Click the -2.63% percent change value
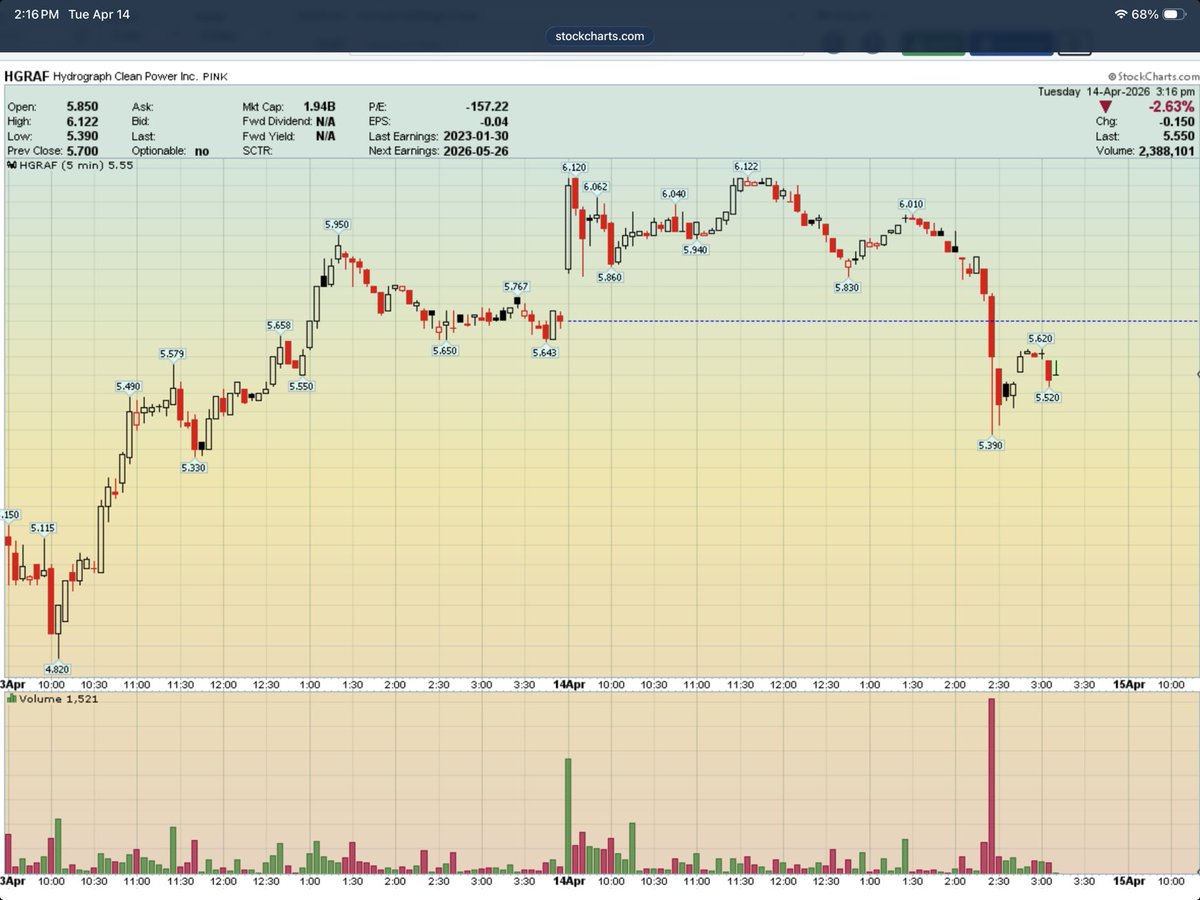This screenshot has height=900, width=1200. pyautogui.click(x=1171, y=106)
